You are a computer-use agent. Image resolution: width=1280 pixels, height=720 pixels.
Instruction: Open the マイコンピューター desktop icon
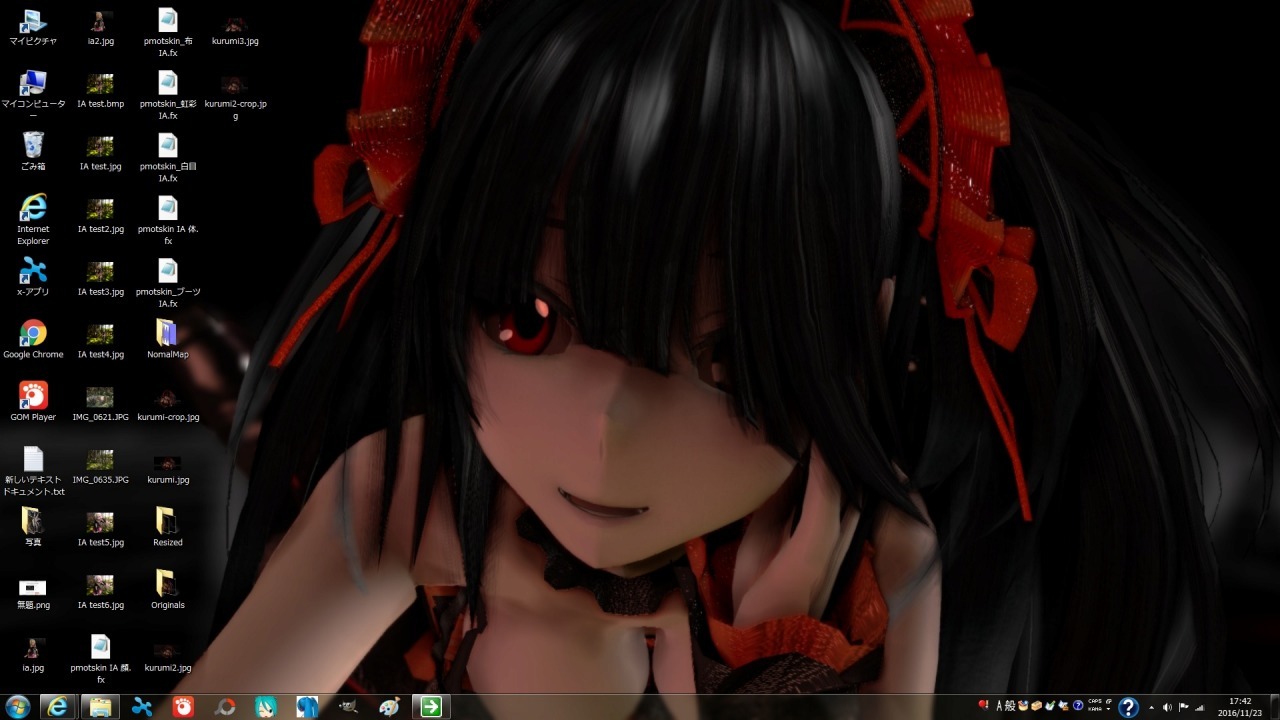(33, 96)
